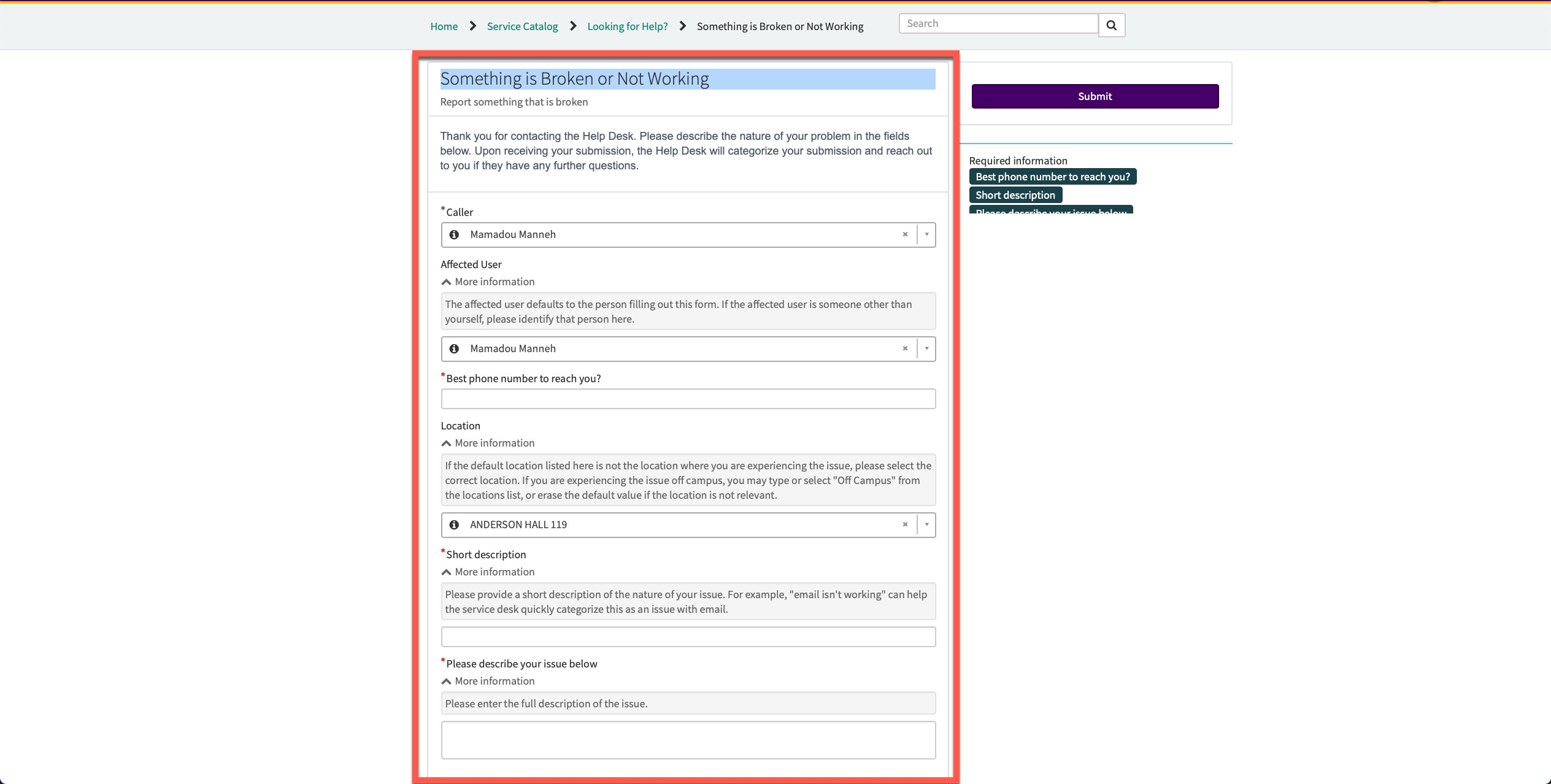This screenshot has width=1551, height=784.
Task: Click info icon in Location field
Action: click(x=454, y=525)
